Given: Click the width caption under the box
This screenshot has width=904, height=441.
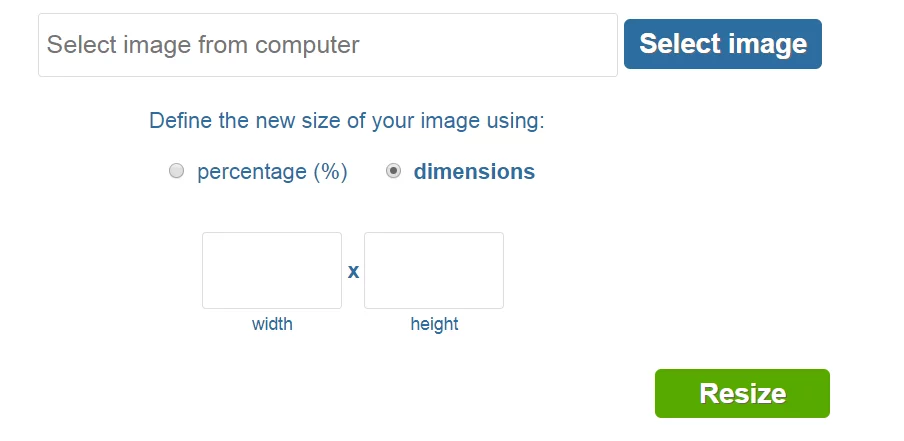Looking at the screenshot, I should (272, 324).
